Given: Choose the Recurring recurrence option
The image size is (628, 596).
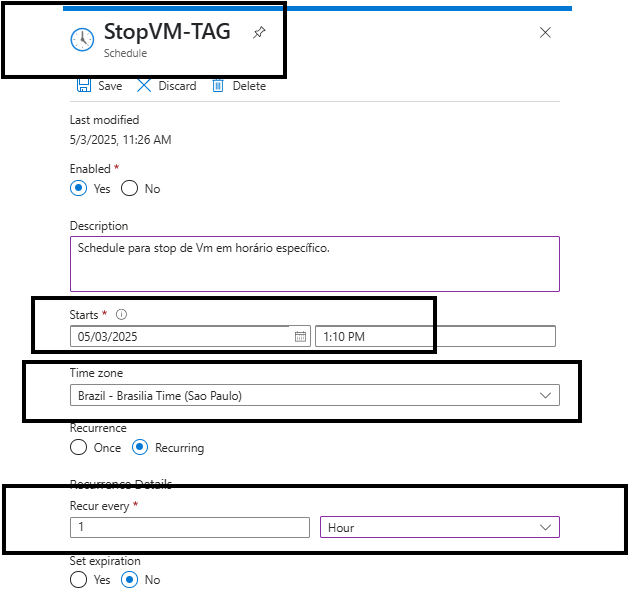Looking at the screenshot, I should click(140, 448).
